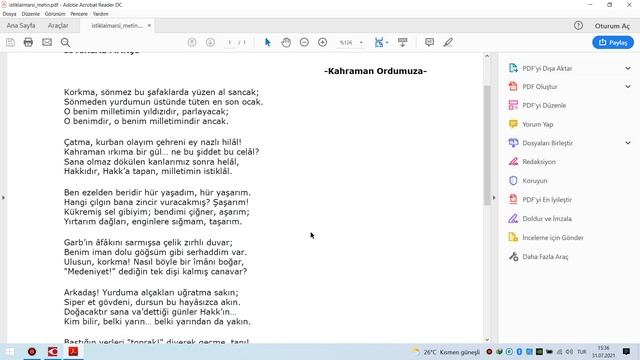The image size is (640, 360).
Task: Click the Fit page width icon
Action: pos(379,42)
